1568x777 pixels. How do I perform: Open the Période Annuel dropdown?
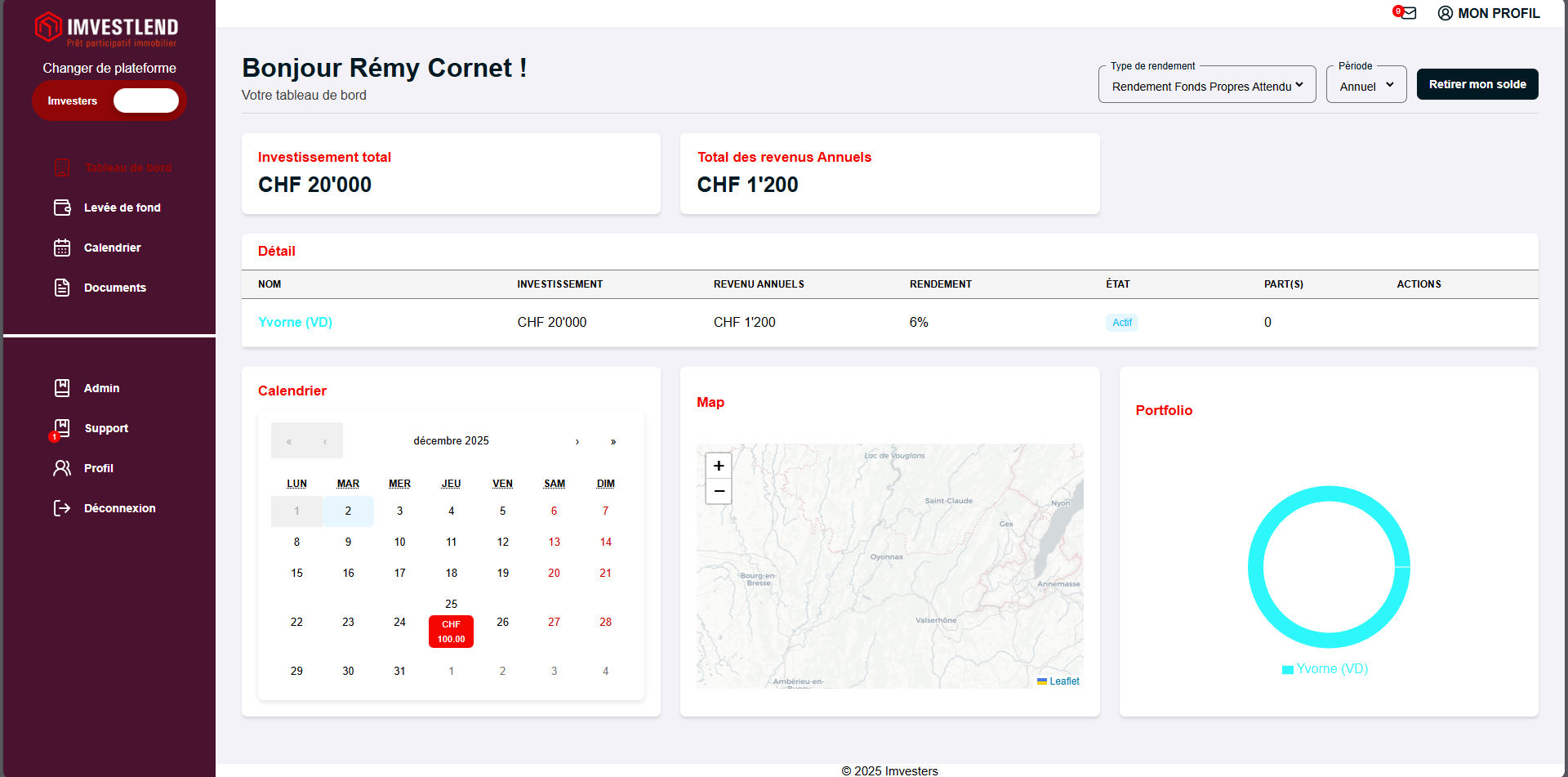(x=1365, y=86)
